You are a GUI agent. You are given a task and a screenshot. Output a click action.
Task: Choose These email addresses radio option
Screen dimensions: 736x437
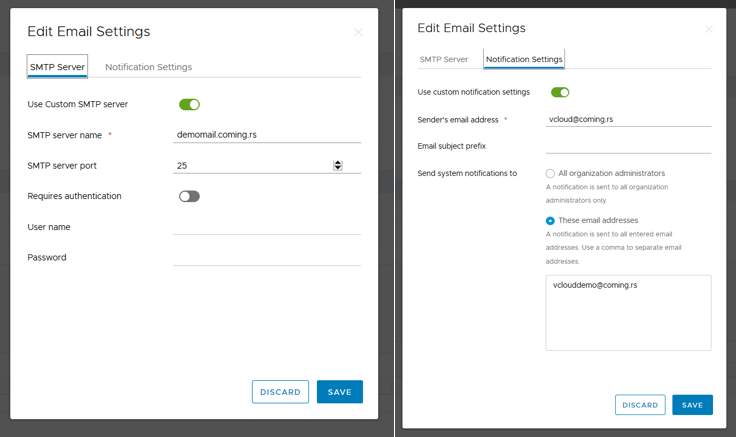pyautogui.click(x=550, y=221)
